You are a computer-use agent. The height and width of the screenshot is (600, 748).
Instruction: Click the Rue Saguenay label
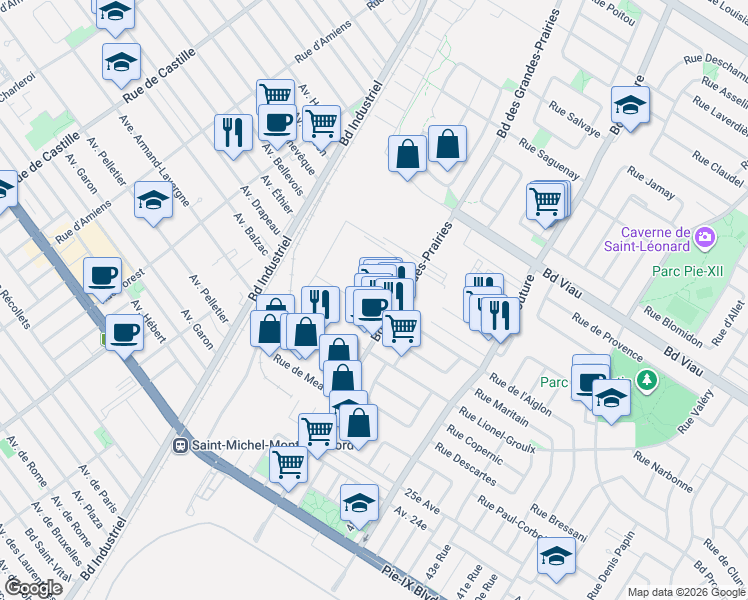[549, 159]
